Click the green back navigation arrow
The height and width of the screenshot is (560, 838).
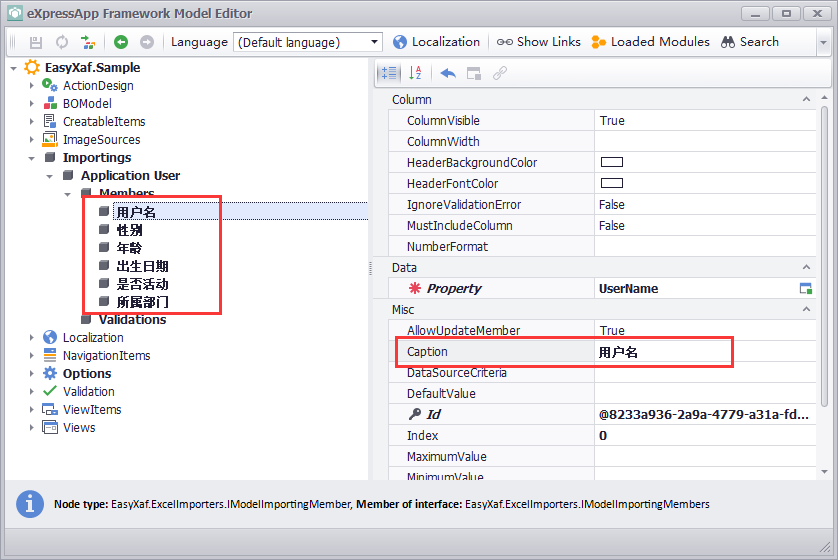(x=121, y=42)
